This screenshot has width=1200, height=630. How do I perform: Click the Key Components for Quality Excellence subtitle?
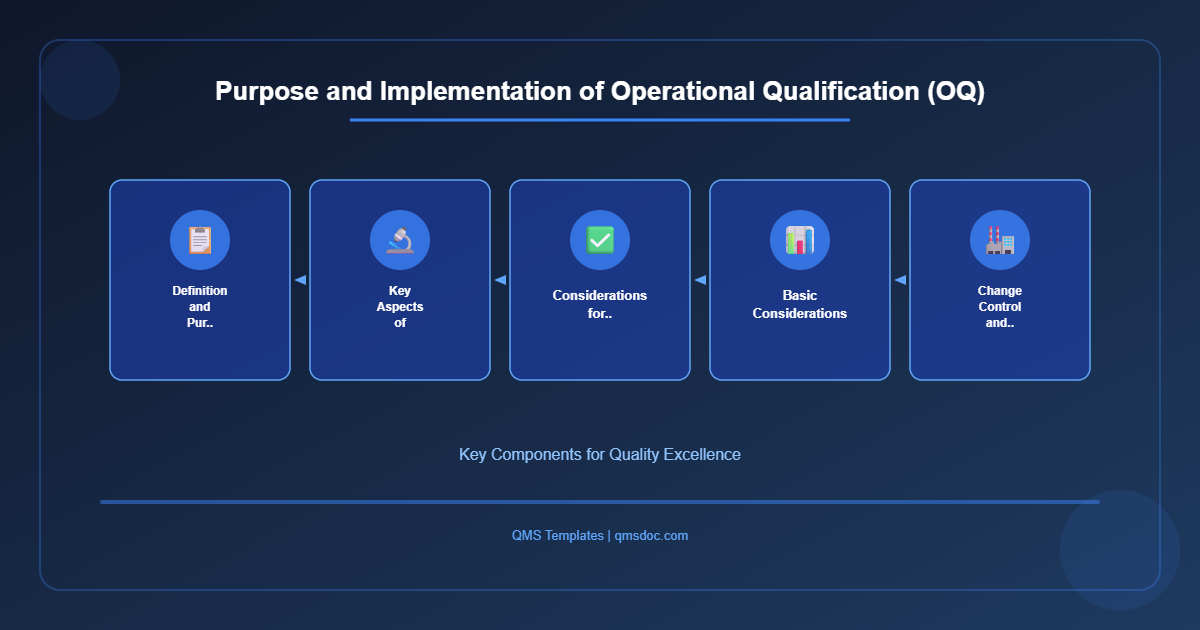[x=600, y=454]
